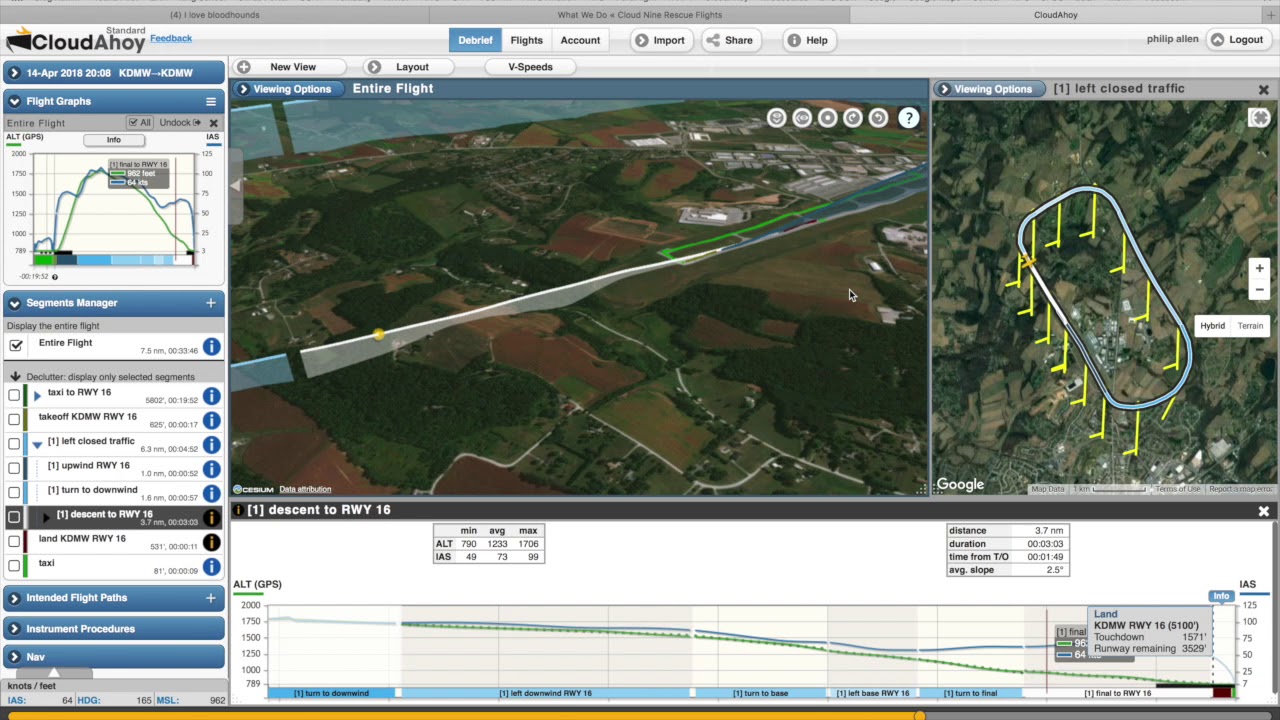
Task: Close the descent to RWY 16 graph panel
Action: tap(1263, 511)
